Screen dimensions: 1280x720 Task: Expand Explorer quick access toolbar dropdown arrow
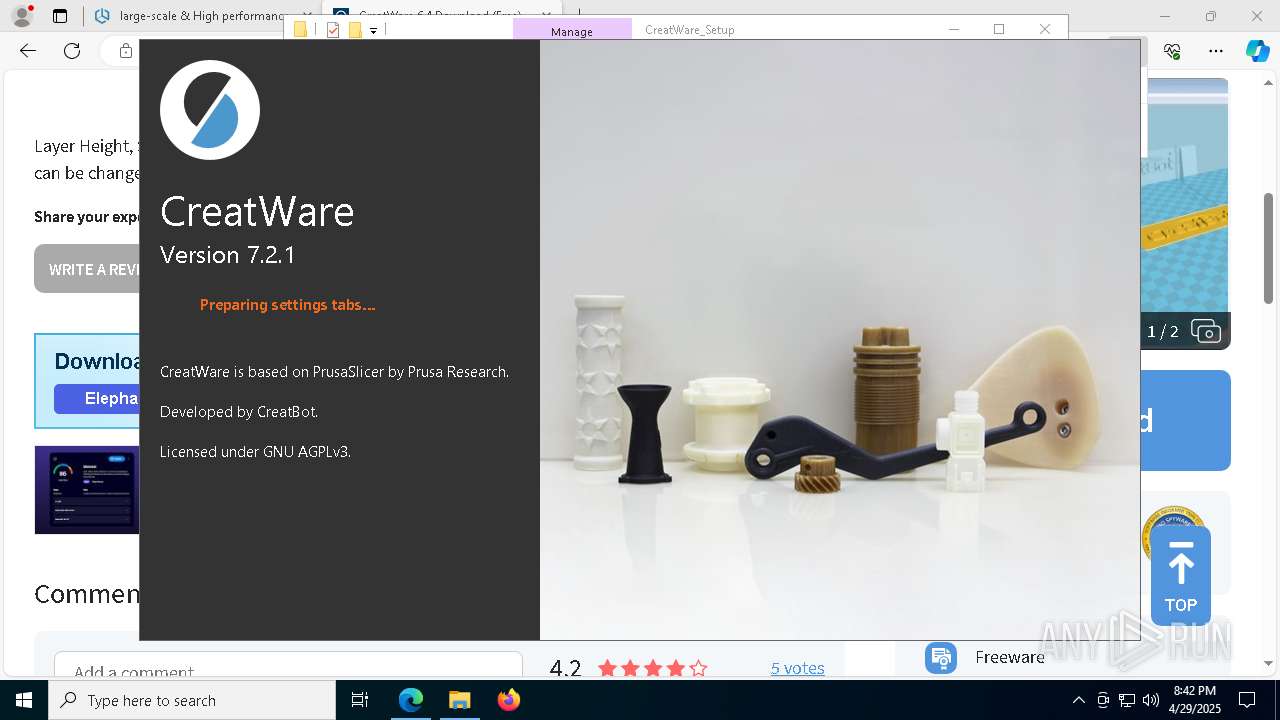pos(373,31)
